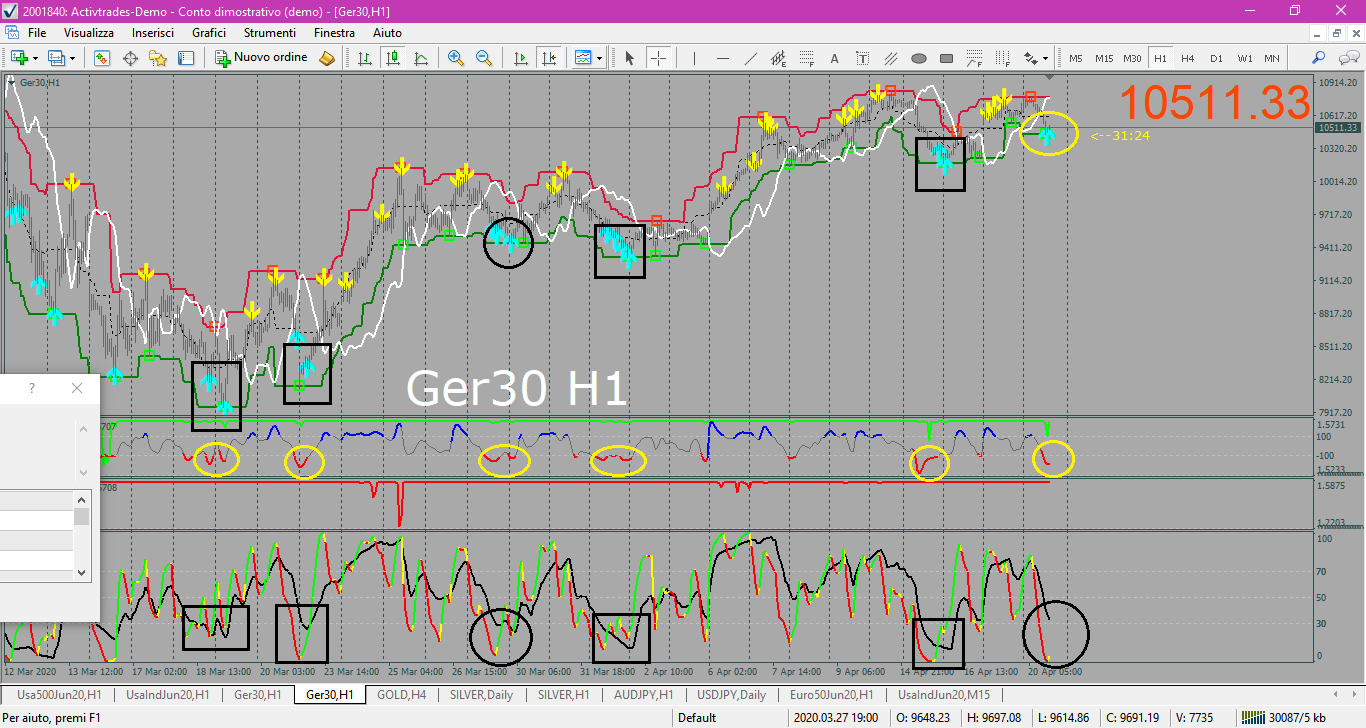Select the ellipse drawing tool

click(x=919, y=58)
